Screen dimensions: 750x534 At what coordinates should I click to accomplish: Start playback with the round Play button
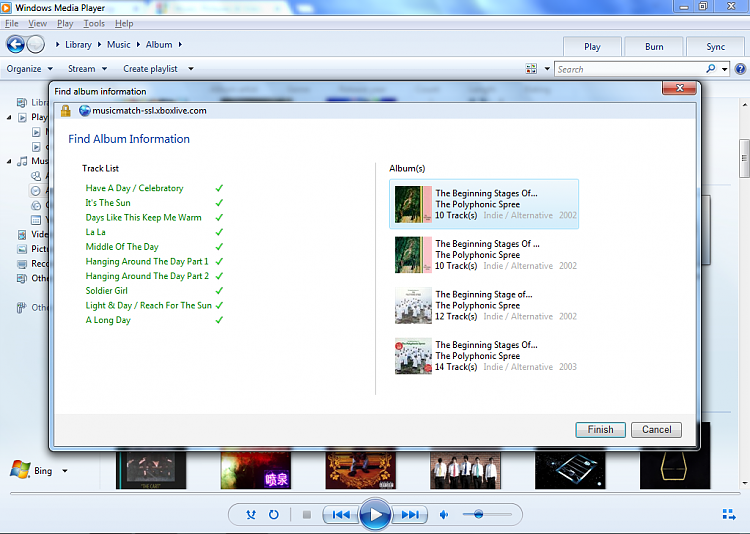coord(375,515)
